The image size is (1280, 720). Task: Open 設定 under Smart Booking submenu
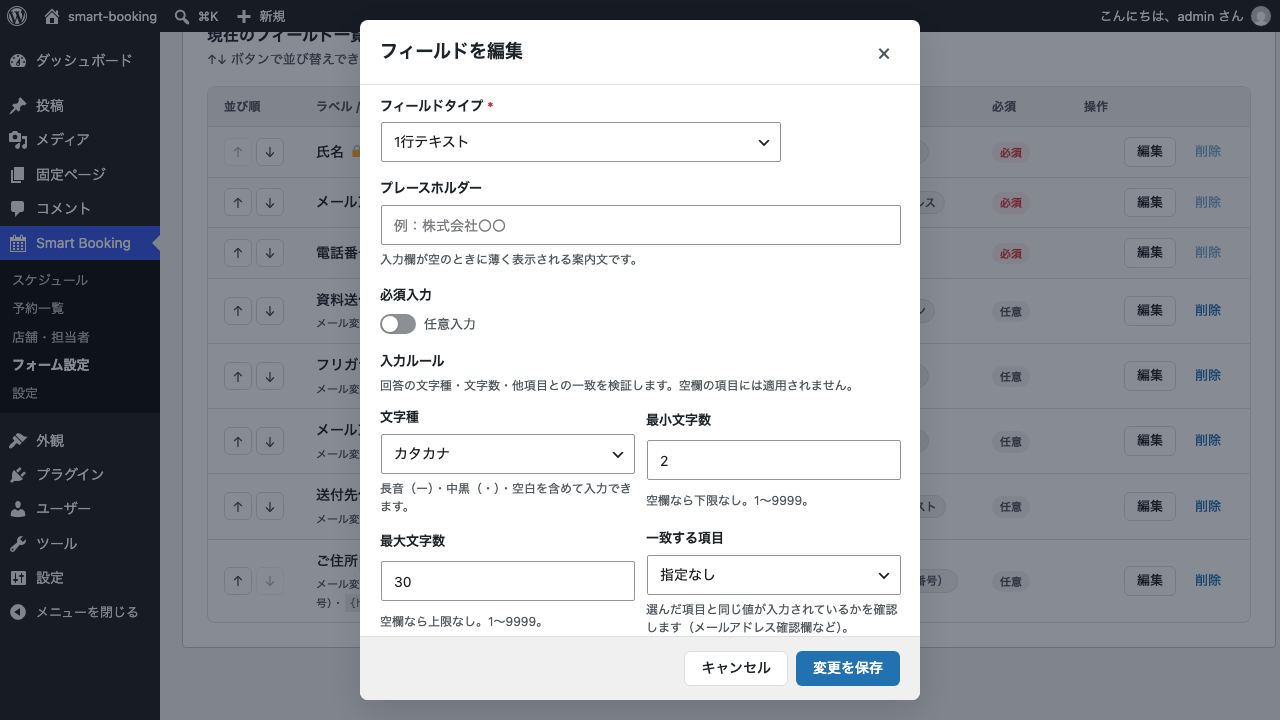80,393
